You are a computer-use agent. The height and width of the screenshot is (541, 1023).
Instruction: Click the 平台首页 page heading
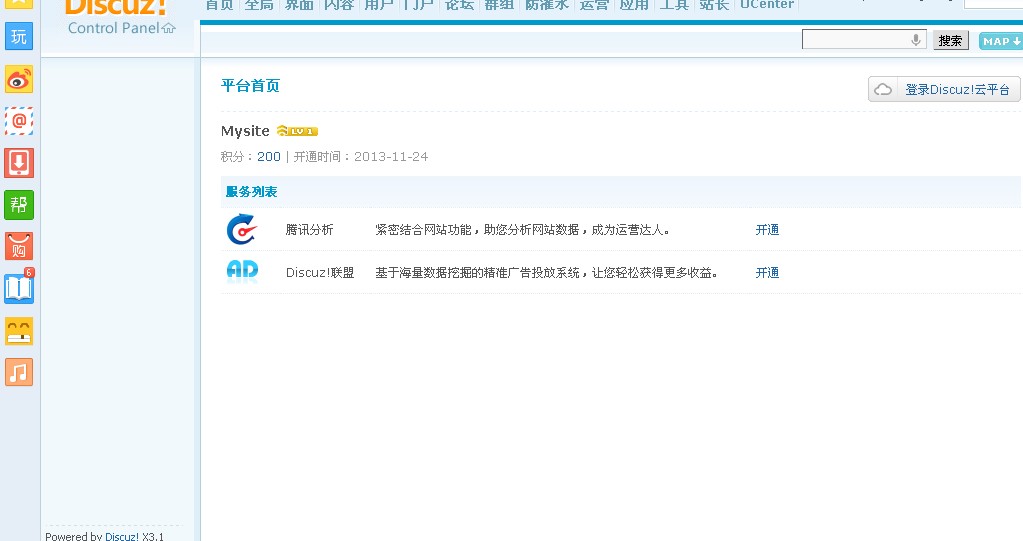coord(251,85)
